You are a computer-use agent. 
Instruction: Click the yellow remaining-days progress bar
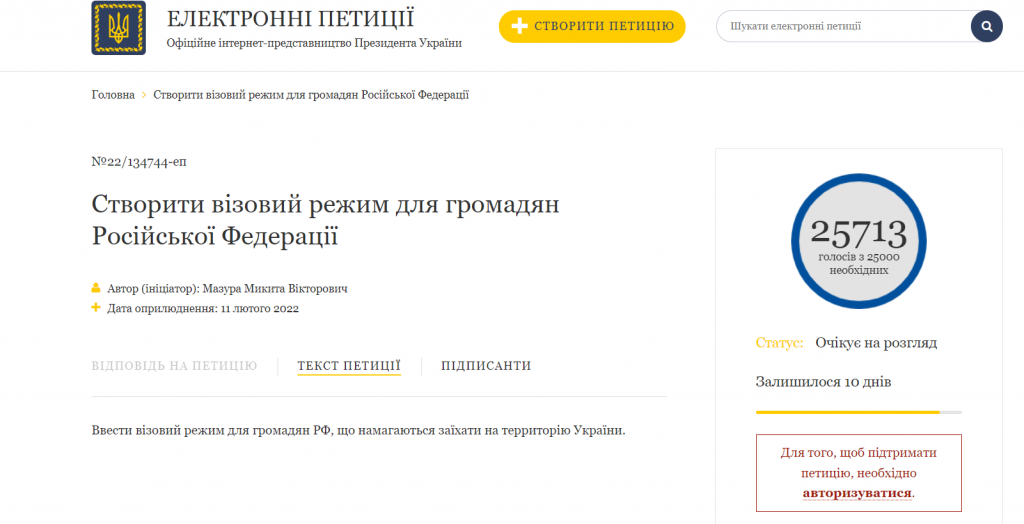click(x=847, y=412)
